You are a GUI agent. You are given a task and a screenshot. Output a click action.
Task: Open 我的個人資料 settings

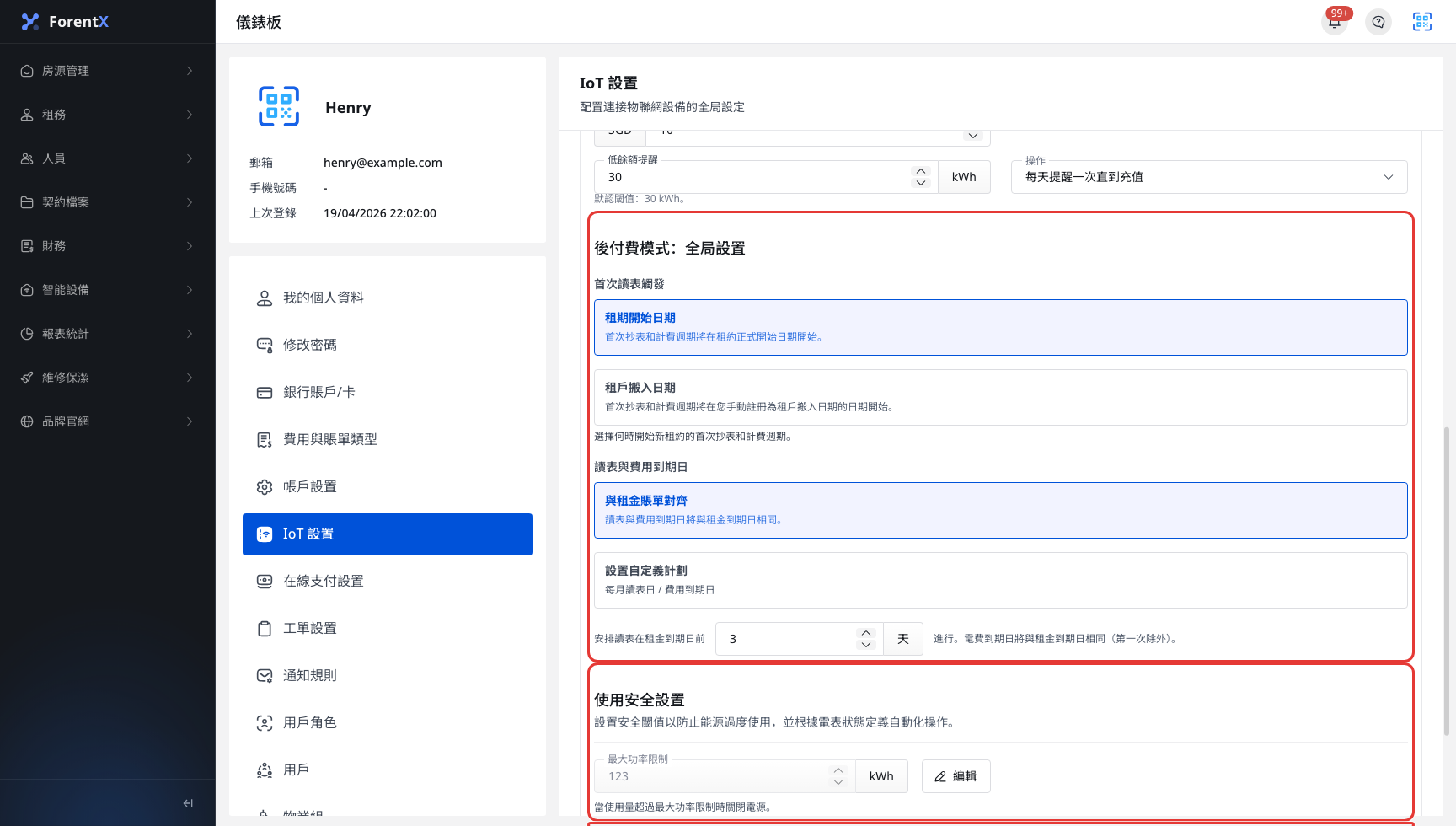tap(388, 298)
